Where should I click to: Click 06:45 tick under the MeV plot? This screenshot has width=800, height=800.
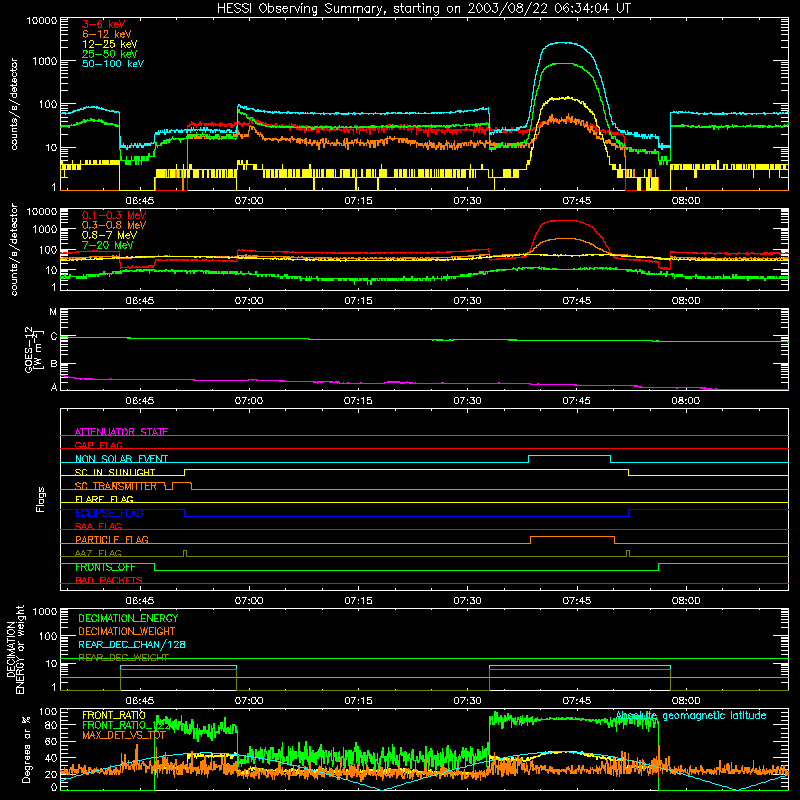coord(140,301)
